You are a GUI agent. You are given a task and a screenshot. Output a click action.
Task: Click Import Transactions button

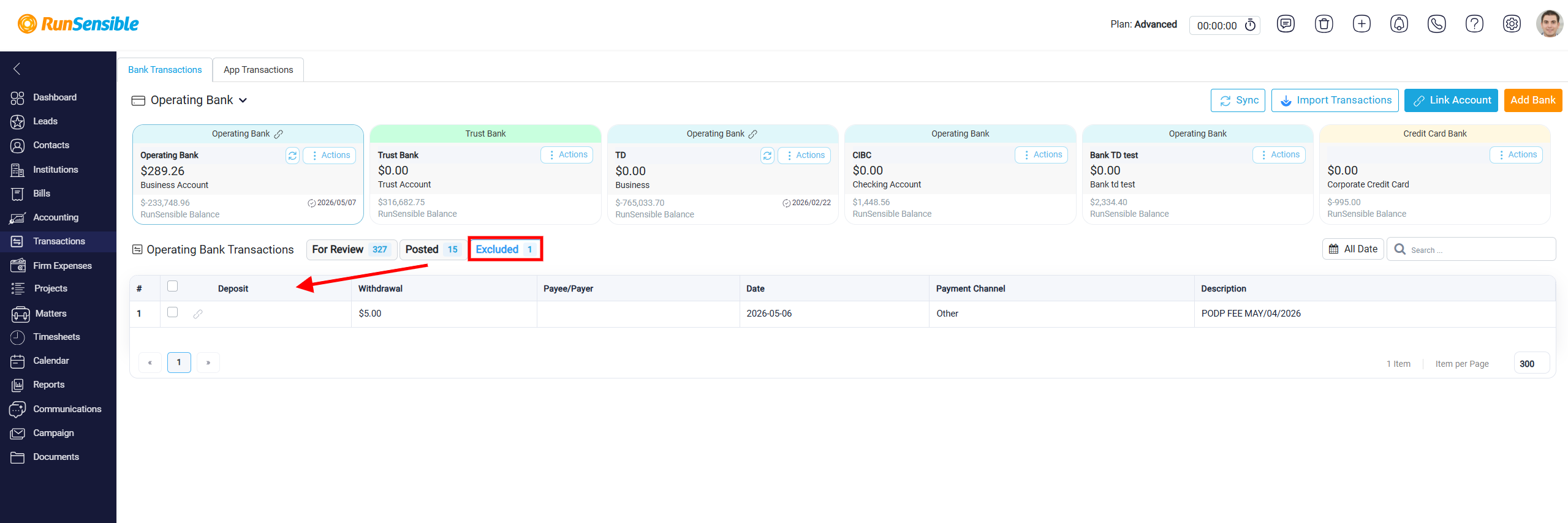(1335, 100)
